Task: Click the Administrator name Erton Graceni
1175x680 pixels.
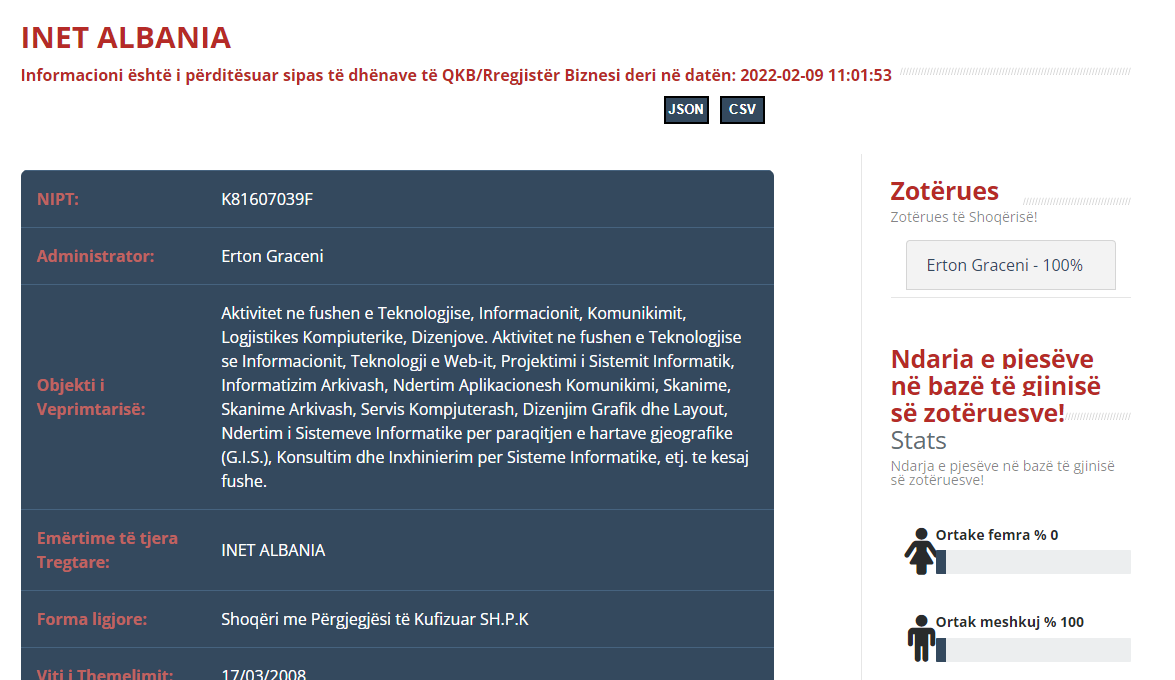Action: (272, 256)
